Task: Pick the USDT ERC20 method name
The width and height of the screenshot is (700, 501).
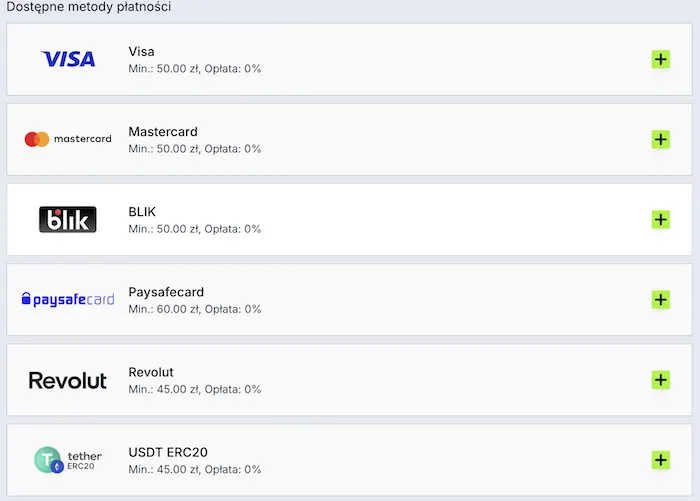Action: point(168,452)
